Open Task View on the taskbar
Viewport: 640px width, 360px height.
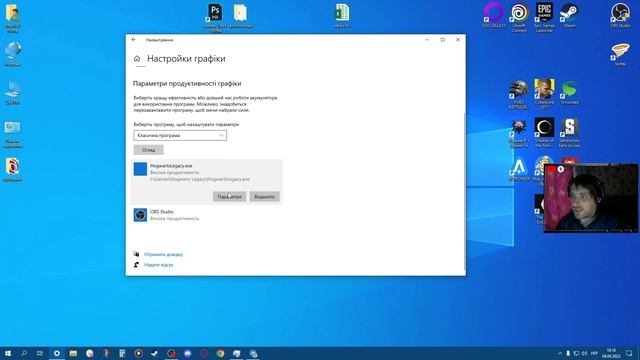pyautogui.click(x=40, y=353)
